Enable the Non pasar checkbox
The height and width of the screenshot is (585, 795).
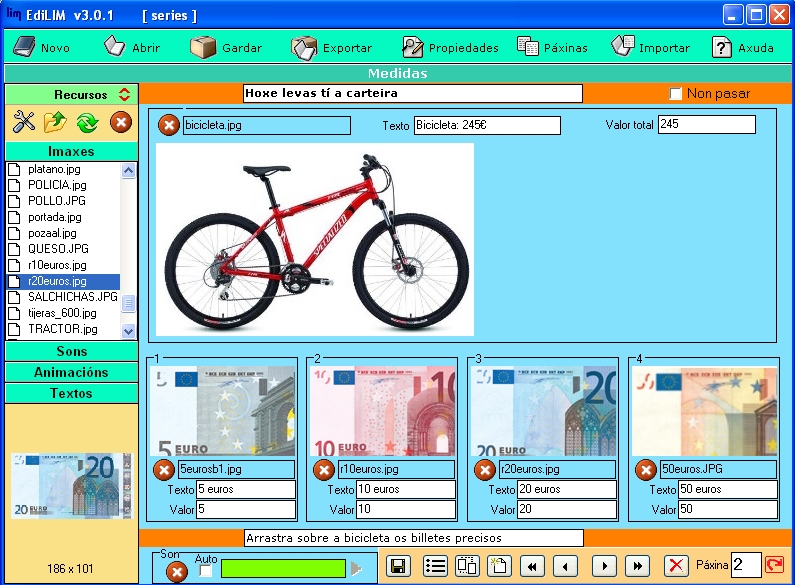click(x=676, y=94)
